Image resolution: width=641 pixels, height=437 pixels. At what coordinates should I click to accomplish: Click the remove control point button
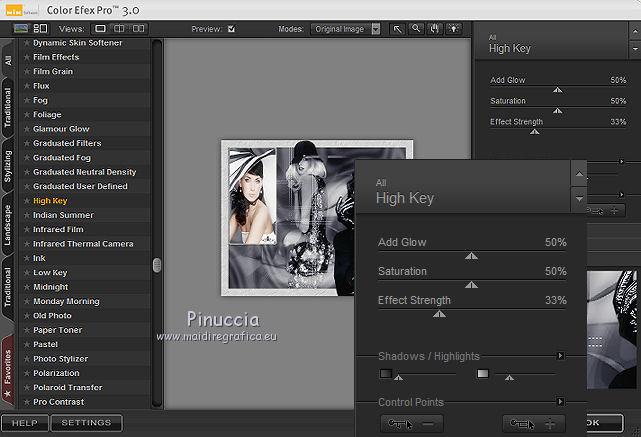(414, 423)
